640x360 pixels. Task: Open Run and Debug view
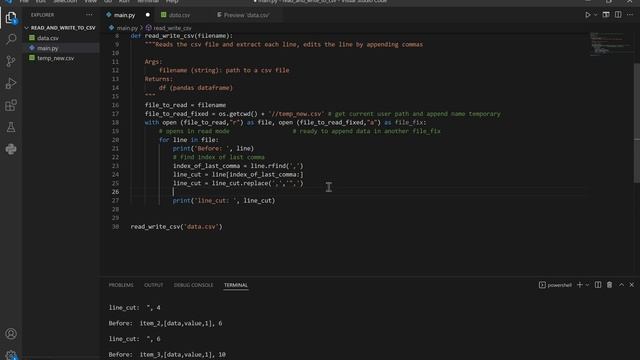click(x=11, y=83)
